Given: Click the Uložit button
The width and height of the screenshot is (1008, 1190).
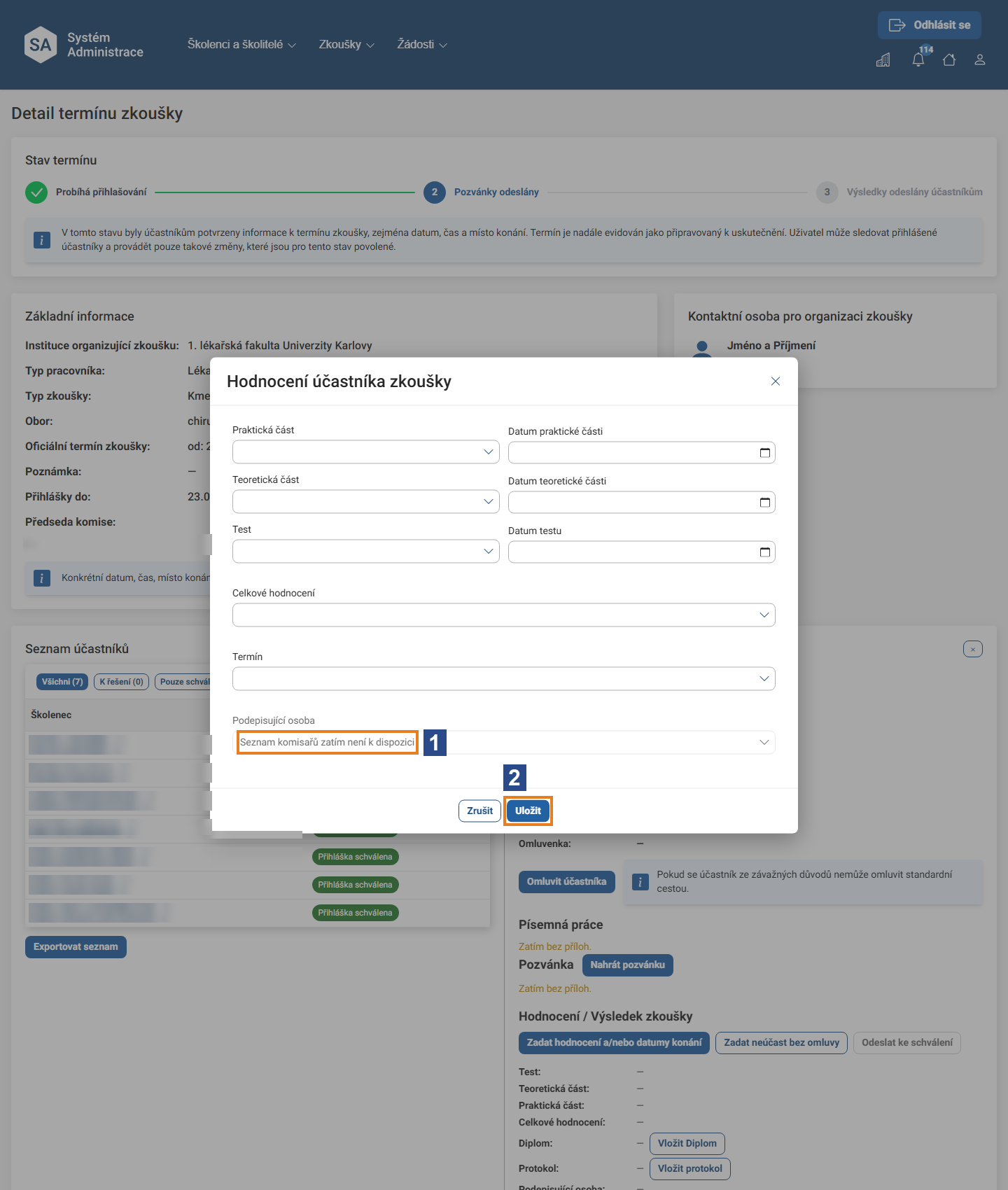Looking at the screenshot, I should 528,811.
